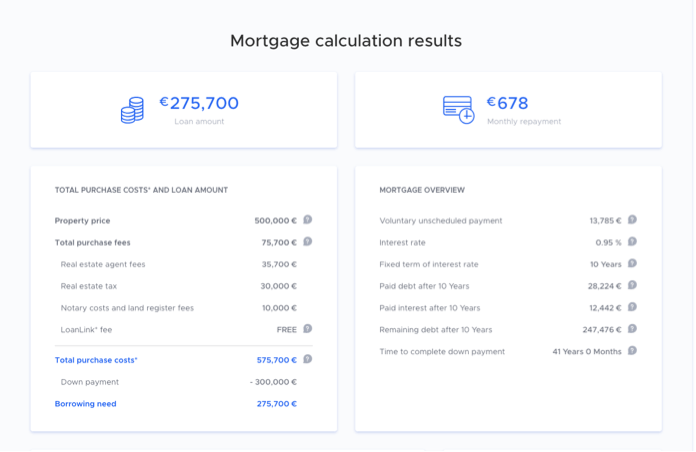Click the €678 monthly repayment figure

(x=508, y=103)
